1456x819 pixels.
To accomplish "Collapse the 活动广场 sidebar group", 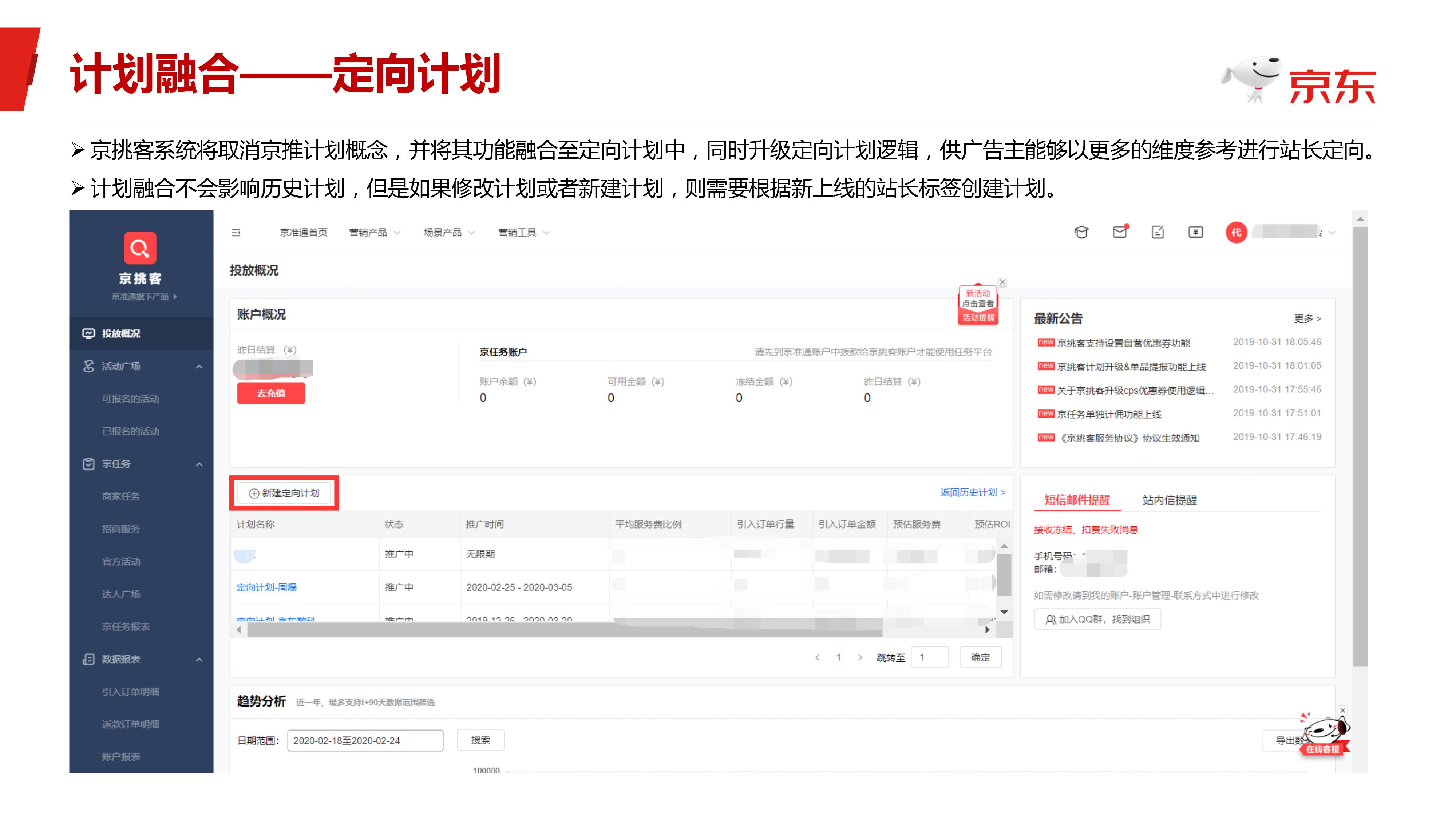I will (x=199, y=367).
